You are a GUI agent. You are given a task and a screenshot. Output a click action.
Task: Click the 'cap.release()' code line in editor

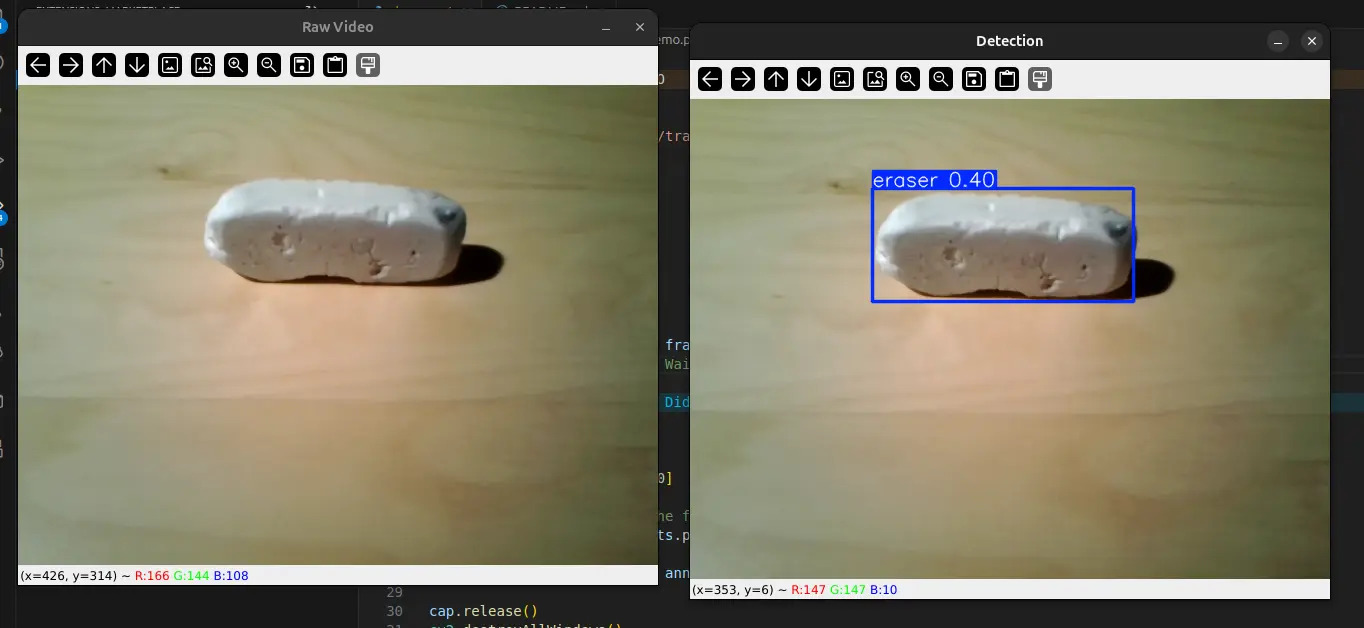(x=484, y=611)
